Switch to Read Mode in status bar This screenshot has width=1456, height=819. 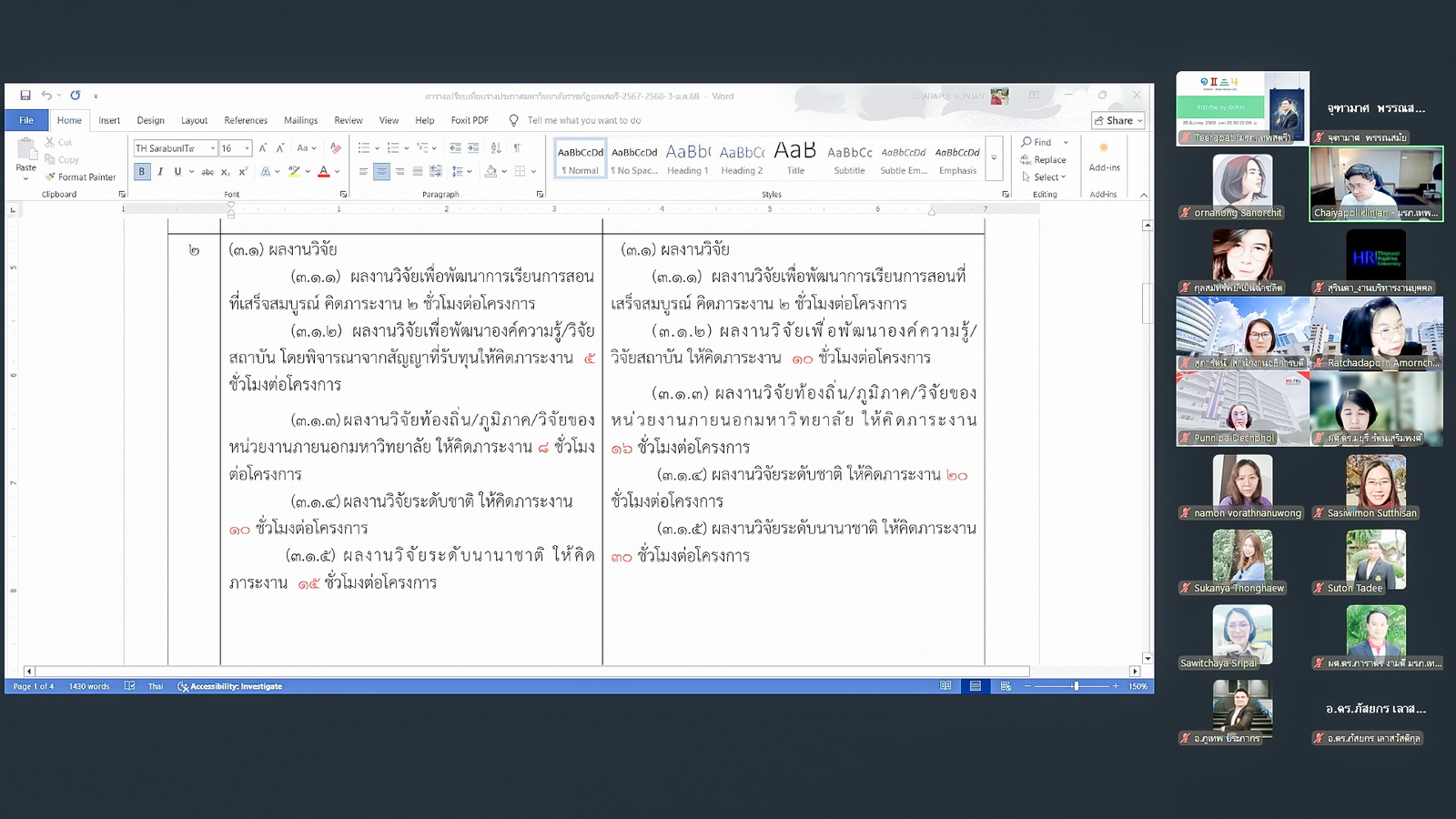pos(945,686)
